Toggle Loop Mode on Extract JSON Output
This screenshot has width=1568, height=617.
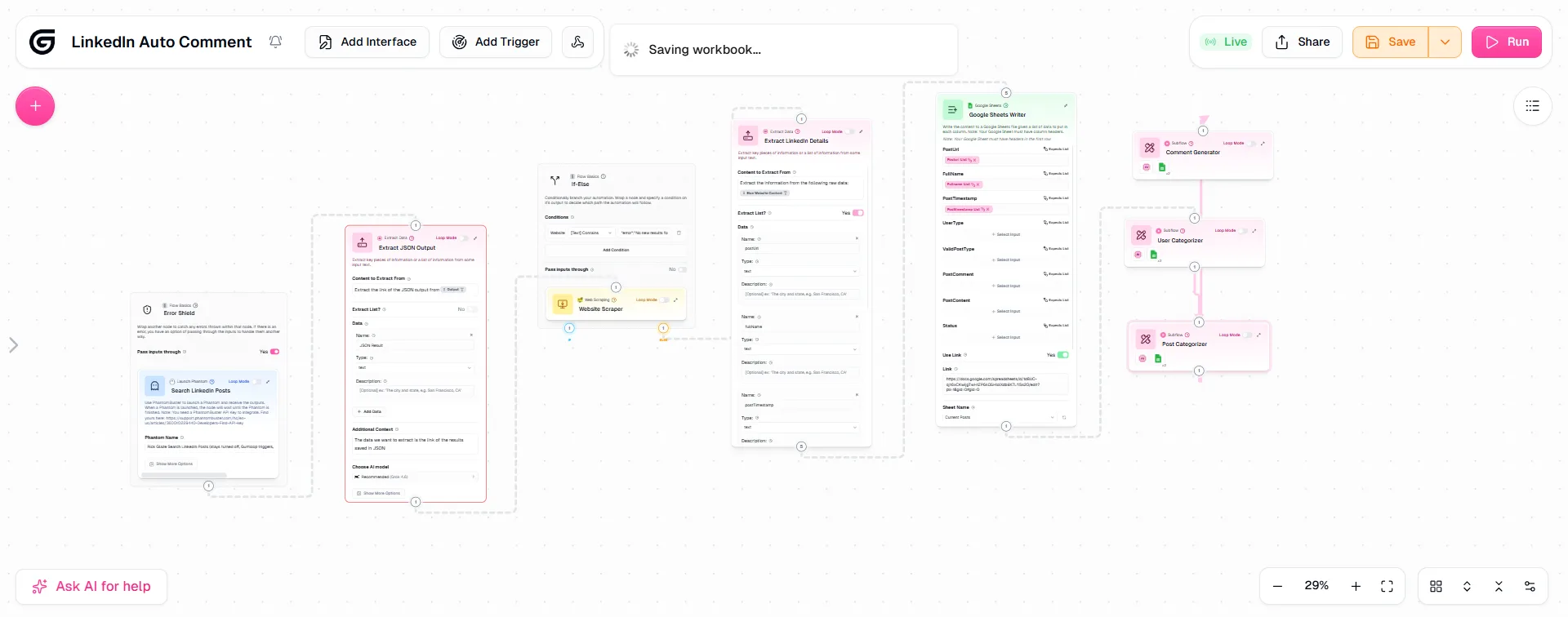(x=465, y=237)
